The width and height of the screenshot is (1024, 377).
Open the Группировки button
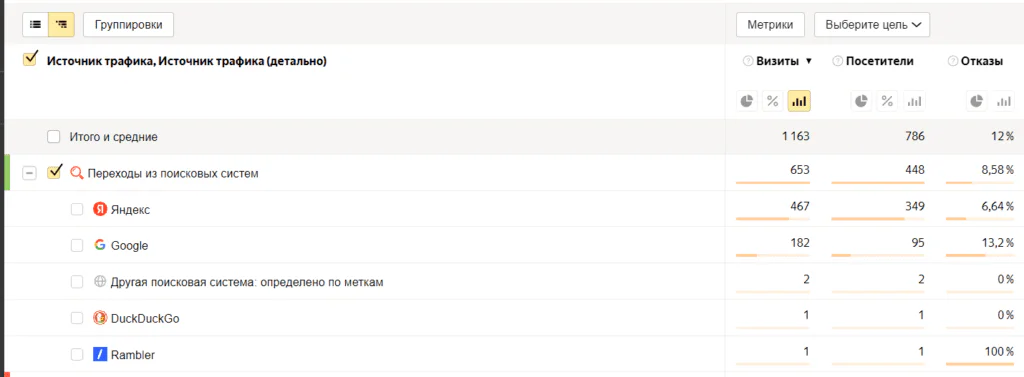[128, 25]
